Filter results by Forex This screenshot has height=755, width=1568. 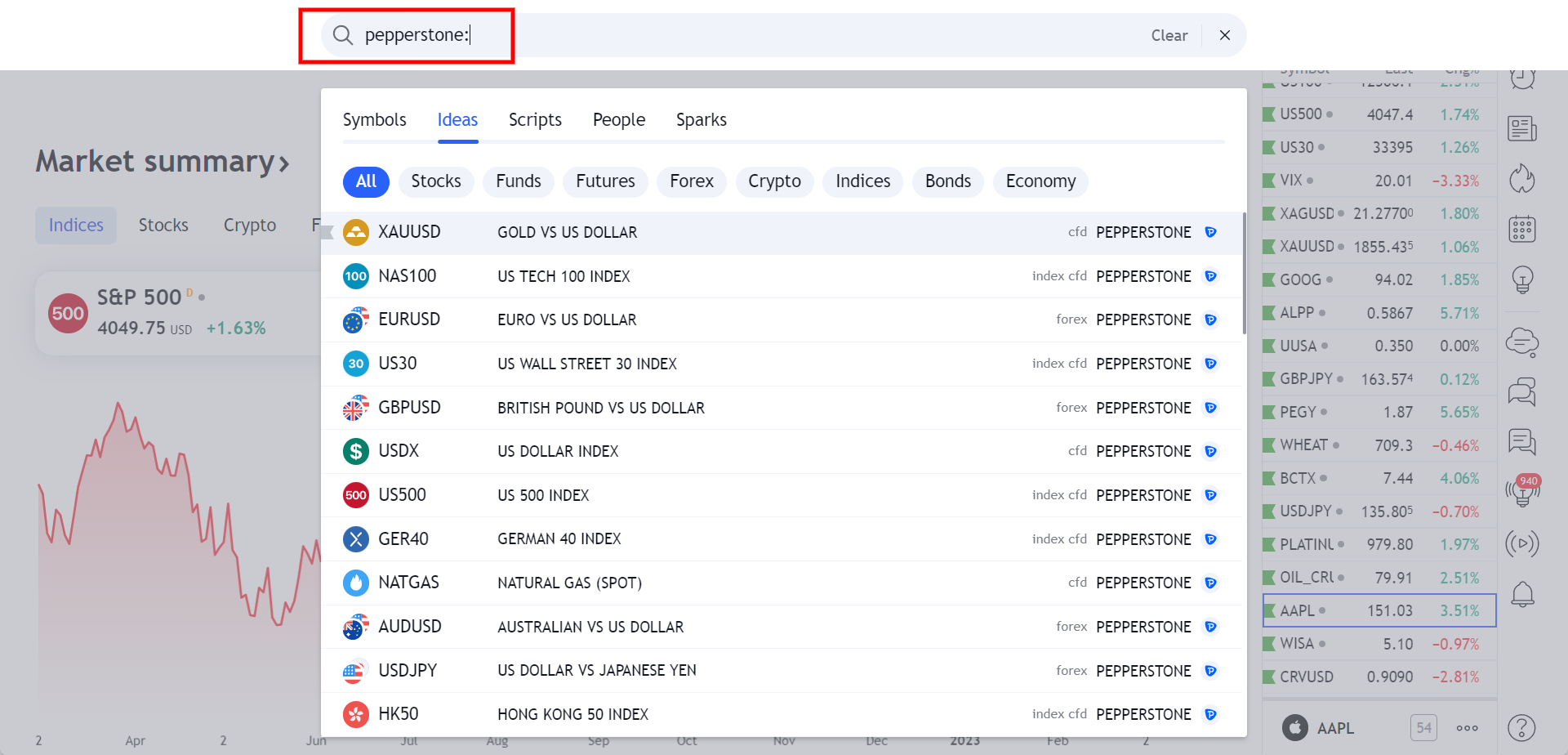pyautogui.click(x=691, y=181)
